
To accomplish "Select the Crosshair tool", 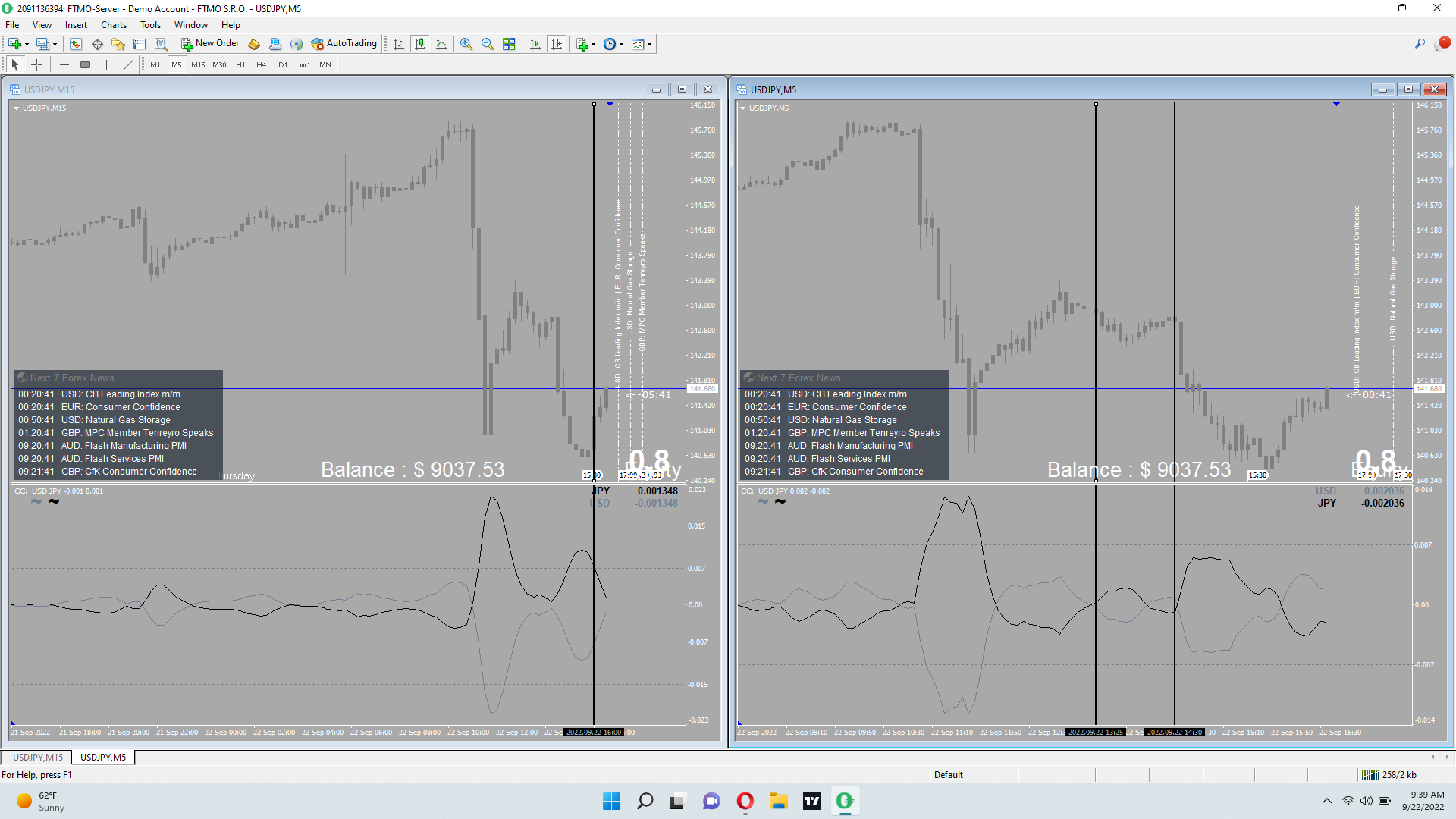I will click(x=36, y=65).
